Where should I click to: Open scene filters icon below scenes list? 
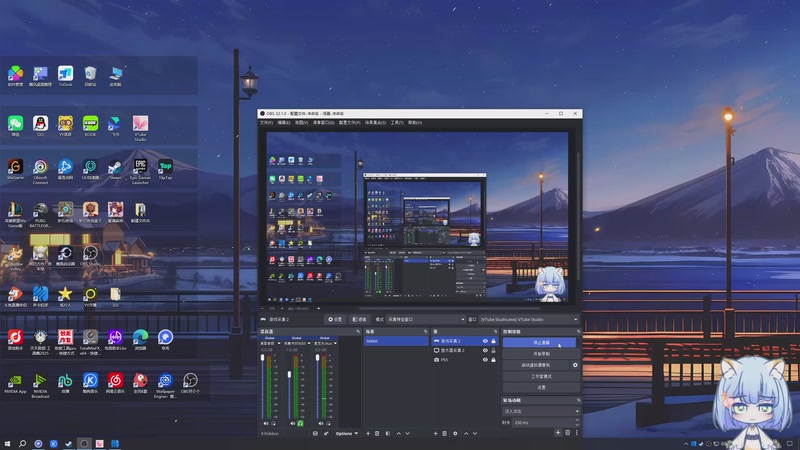pos(388,433)
